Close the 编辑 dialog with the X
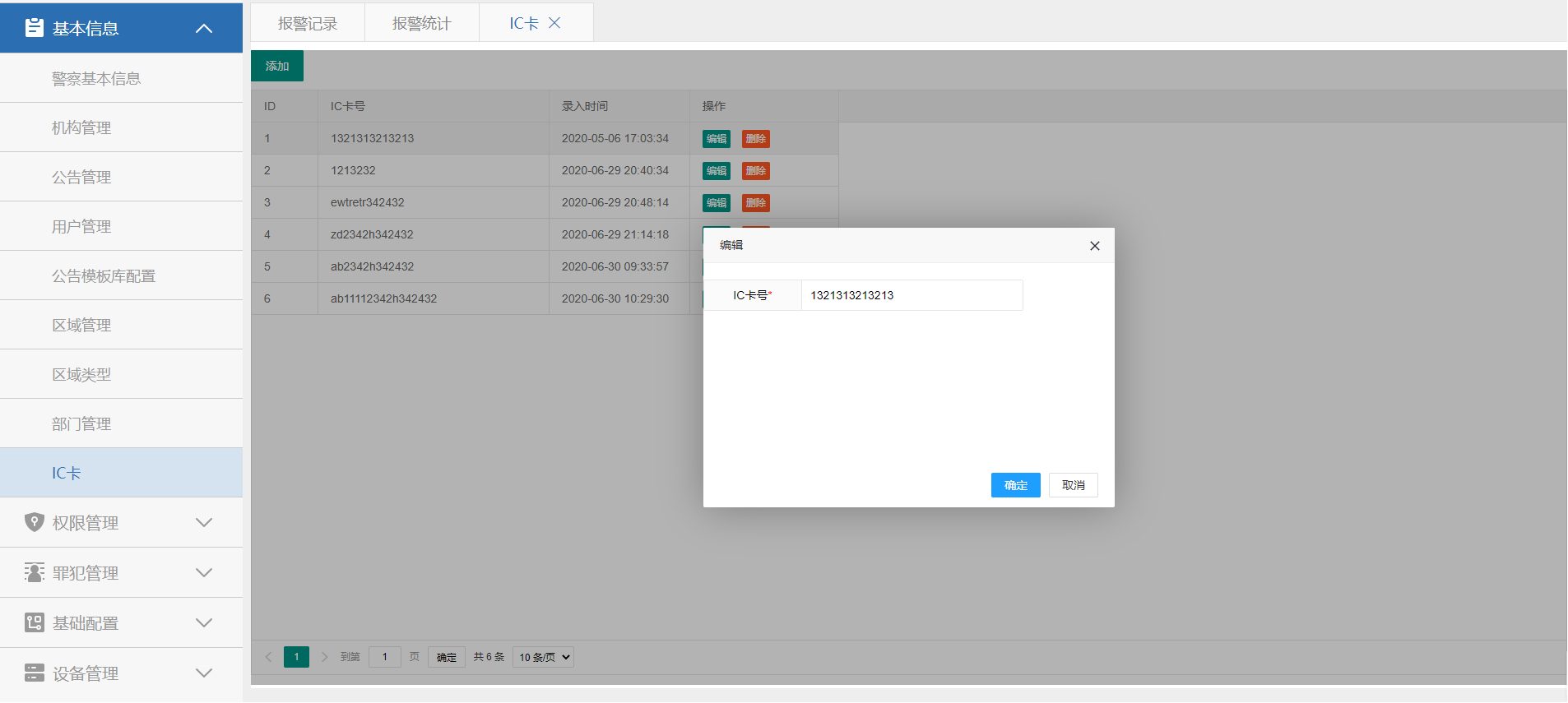The image size is (1568, 703). tap(1094, 246)
